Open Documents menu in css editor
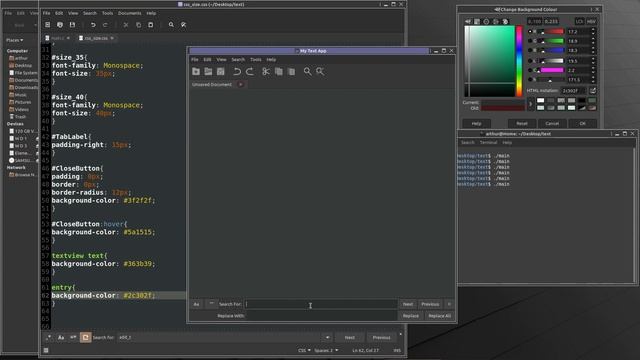 (129, 13)
